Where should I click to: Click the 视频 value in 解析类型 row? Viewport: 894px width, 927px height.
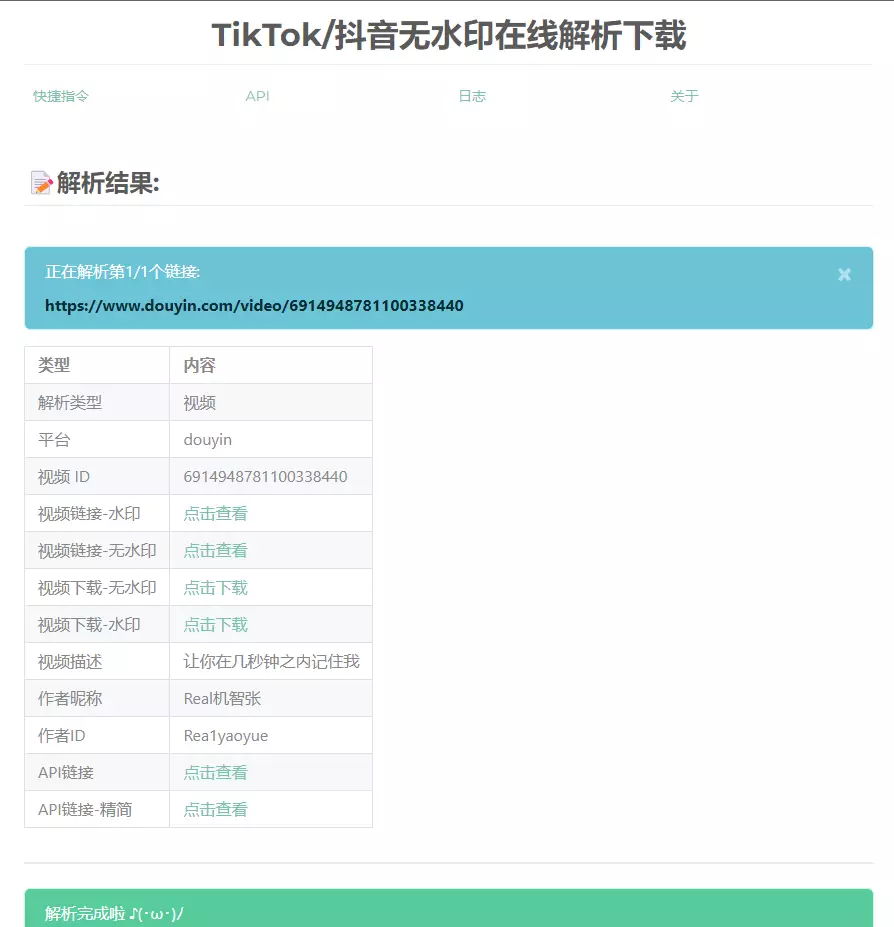[x=199, y=403]
